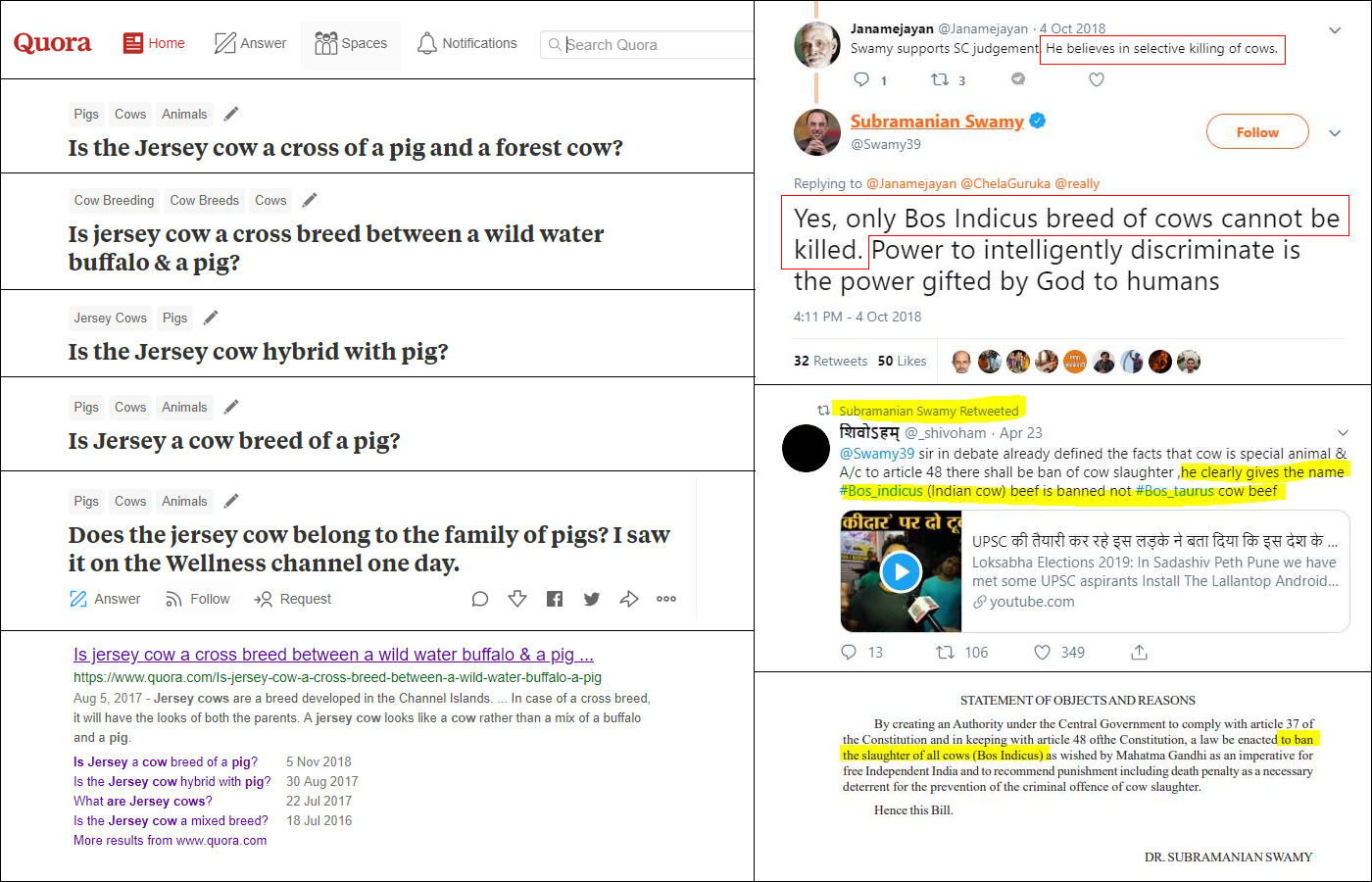Direct message icon on Janamejayan's tweet
The height and width of the screenshot is (882, 1372).
1018,79
